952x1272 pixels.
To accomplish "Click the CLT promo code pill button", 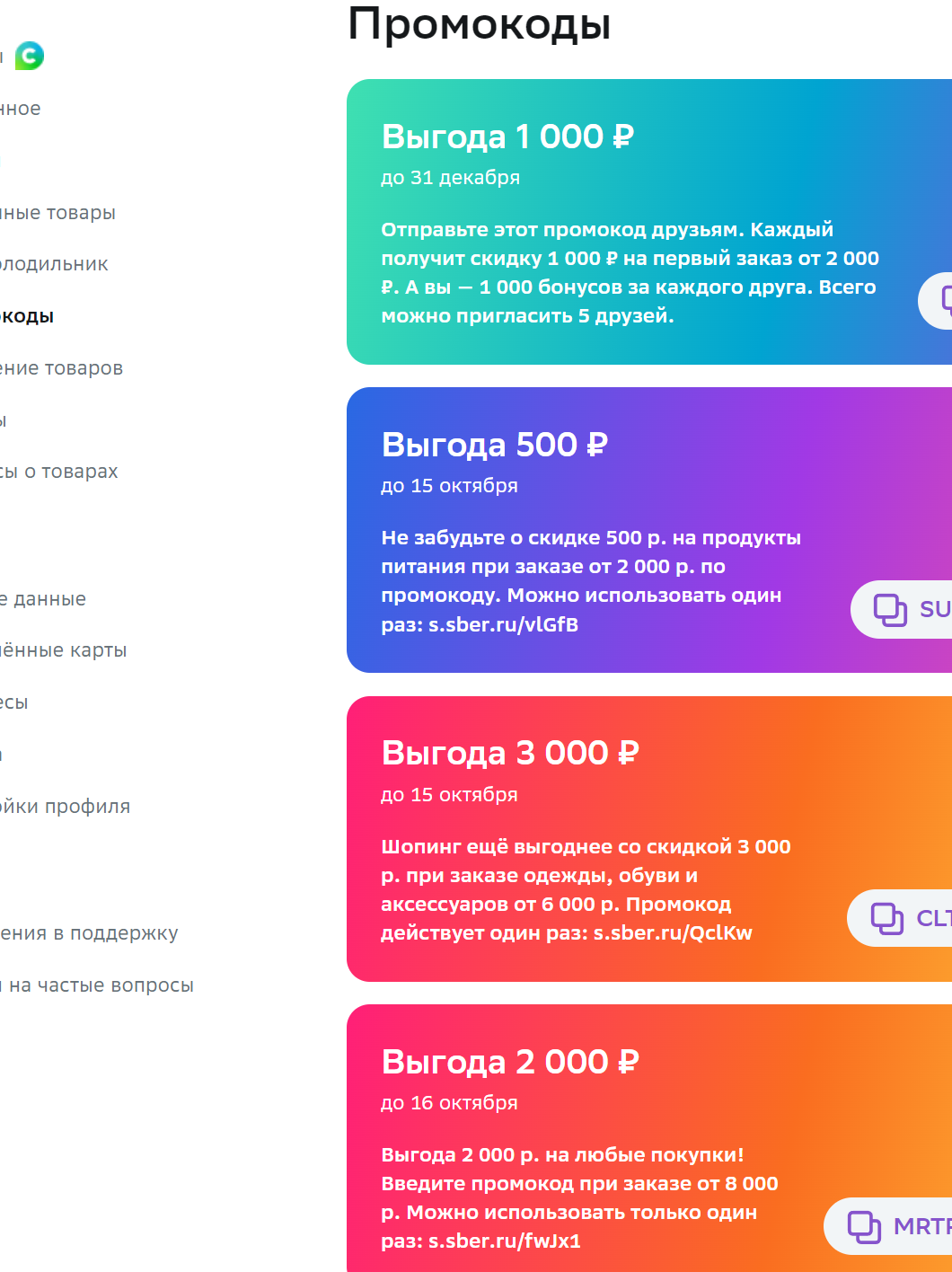I will coord(900,918).
